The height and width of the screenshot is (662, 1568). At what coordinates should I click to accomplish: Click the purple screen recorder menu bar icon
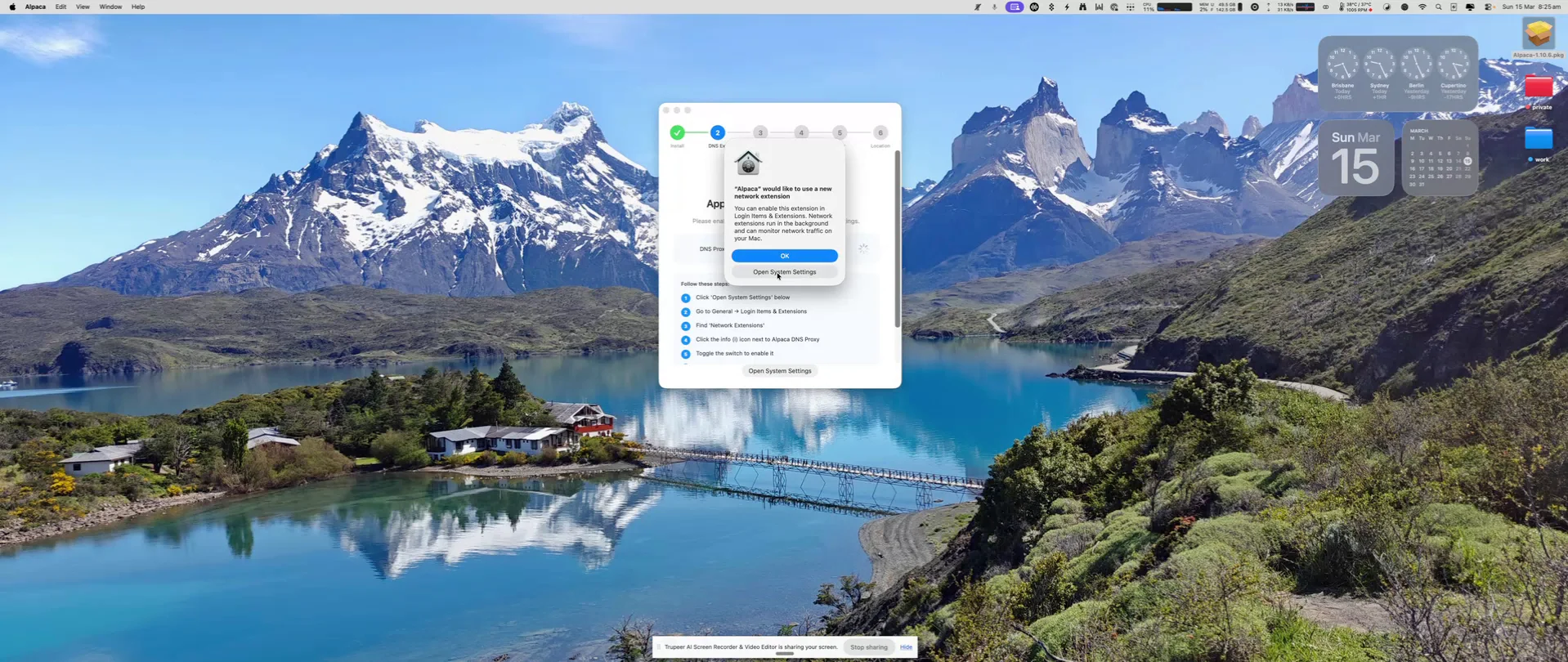tap(1014, 7)
